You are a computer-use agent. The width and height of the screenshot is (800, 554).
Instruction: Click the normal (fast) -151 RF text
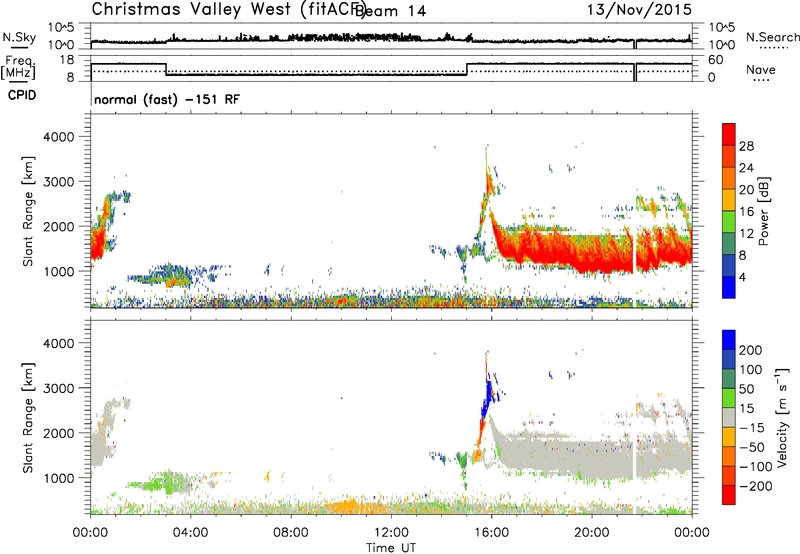pyautogui.click(x=167, y=99)
